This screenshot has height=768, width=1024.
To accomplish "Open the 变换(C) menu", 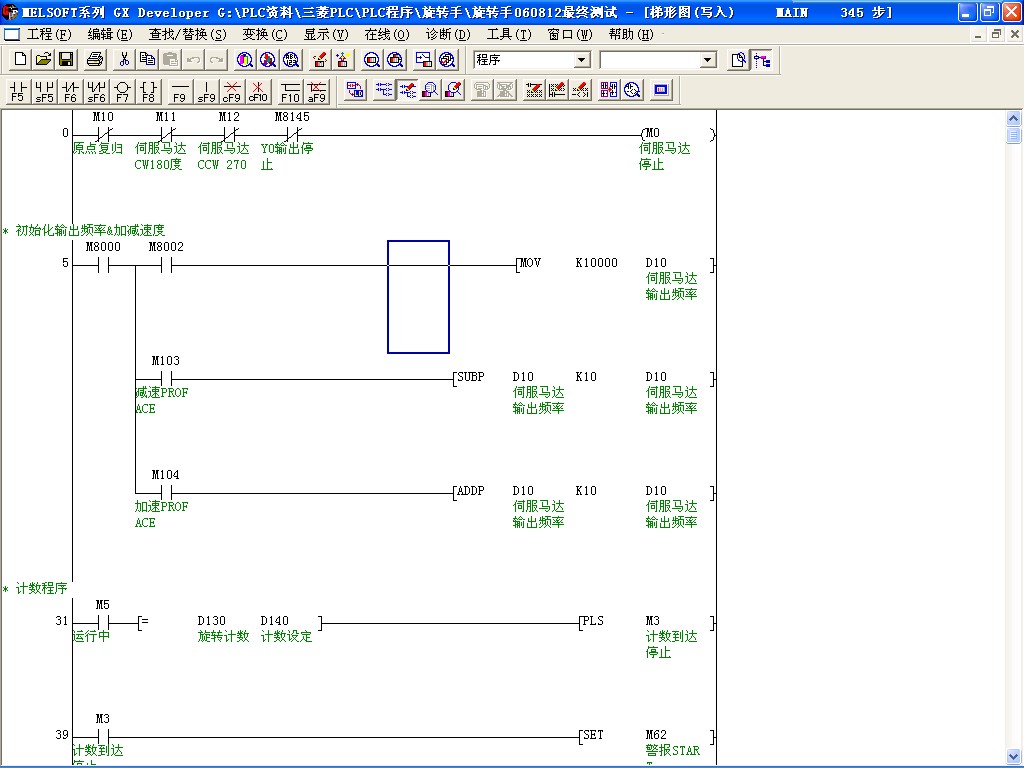I will pos(264,35).
